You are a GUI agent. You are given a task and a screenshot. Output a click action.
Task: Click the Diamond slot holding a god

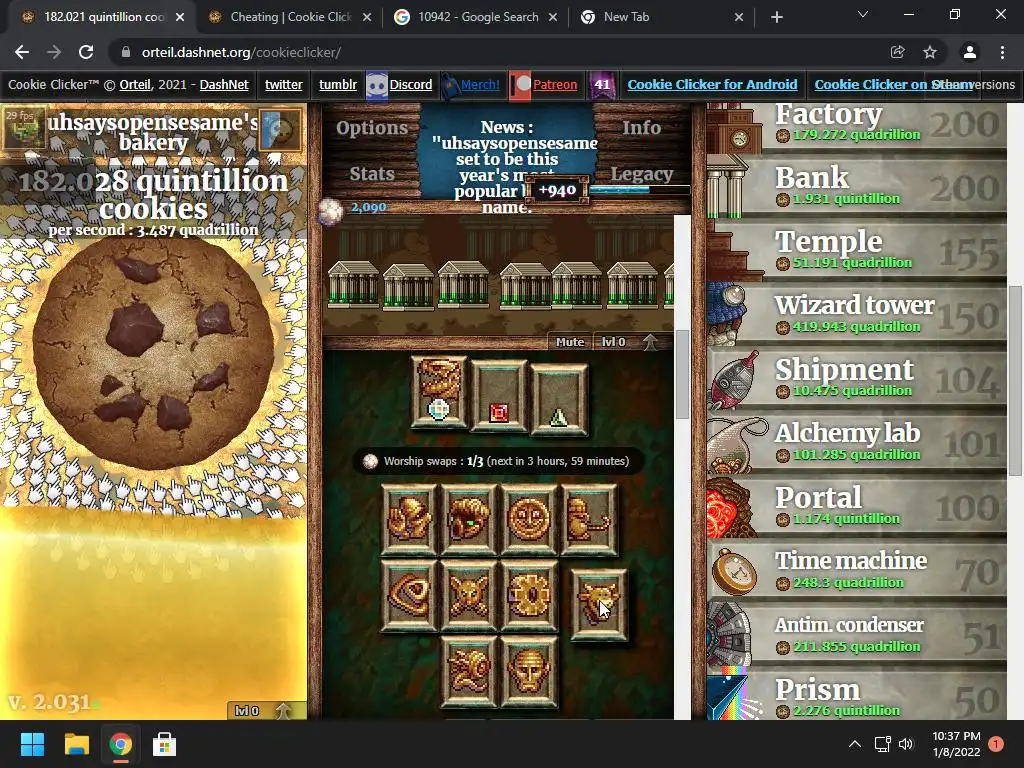pyautogui.click(x=439, y=392)
